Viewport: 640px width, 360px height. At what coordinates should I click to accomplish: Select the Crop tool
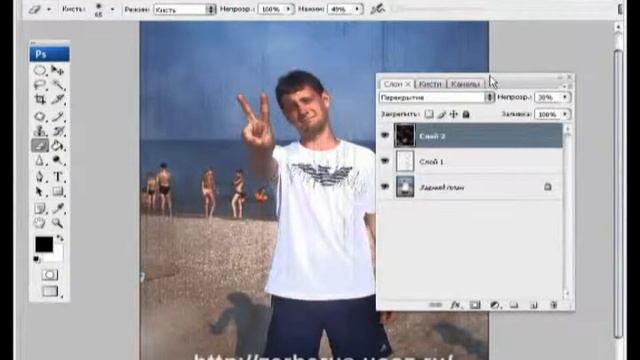[40, 99]
